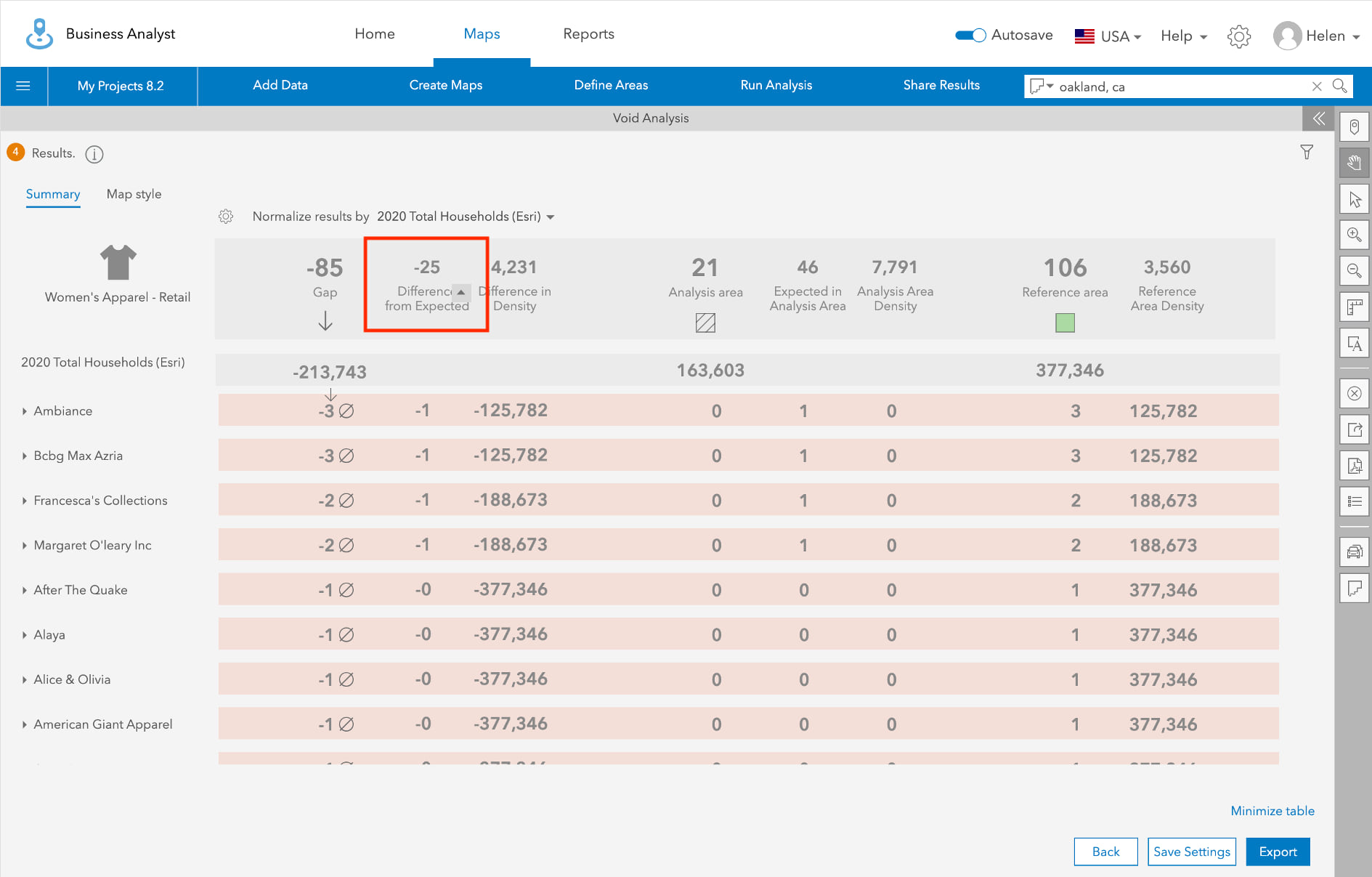Sort by the Gap down arrow
Screen dimensions: 1372x877
pos(325,320)
